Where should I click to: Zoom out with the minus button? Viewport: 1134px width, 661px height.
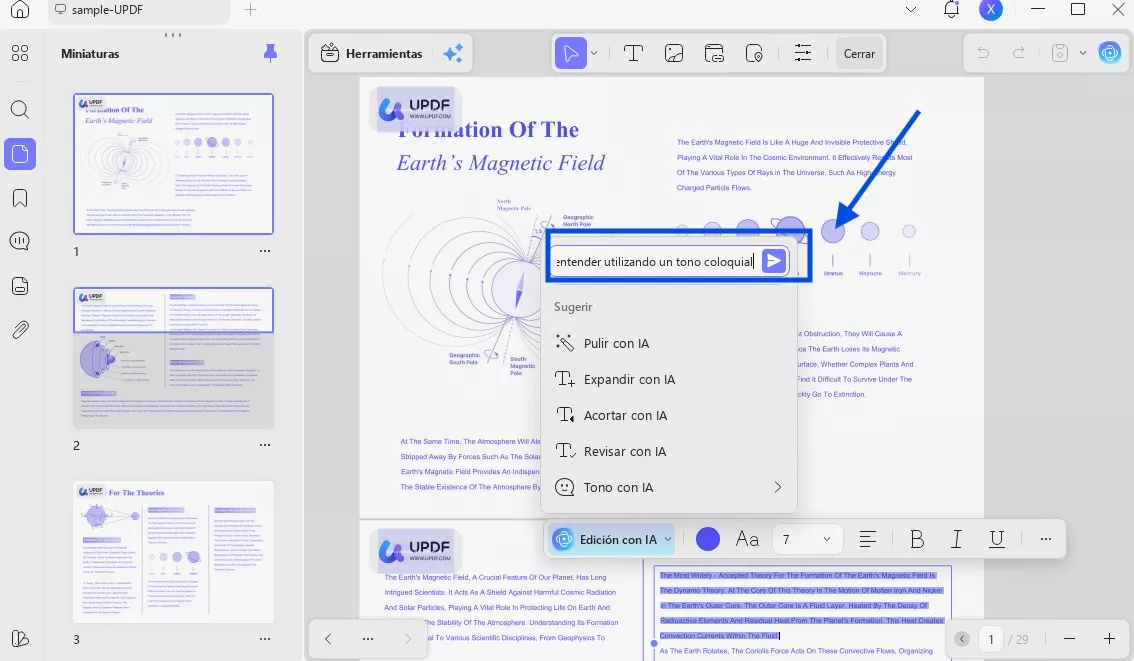pos(1070,639)
